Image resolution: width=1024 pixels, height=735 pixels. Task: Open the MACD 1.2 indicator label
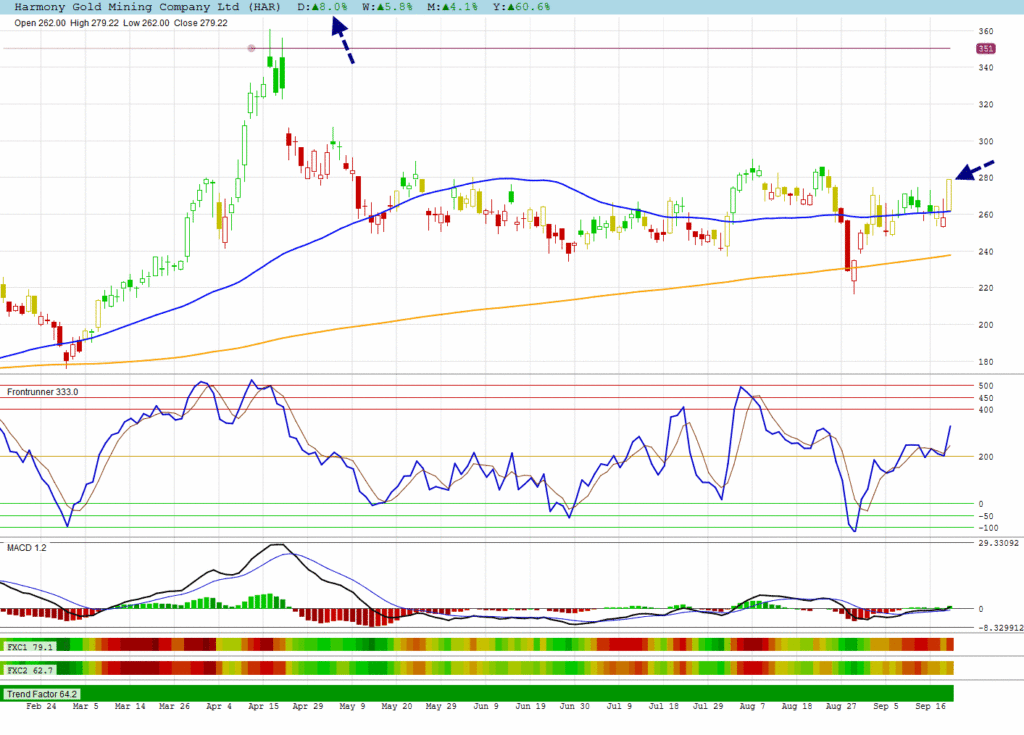coord(26,548)
